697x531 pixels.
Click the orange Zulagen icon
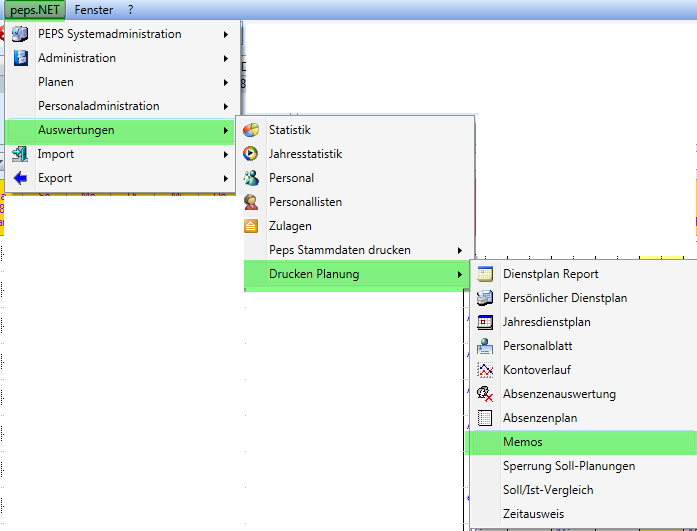pyautogui.click(x=251, y=226)
